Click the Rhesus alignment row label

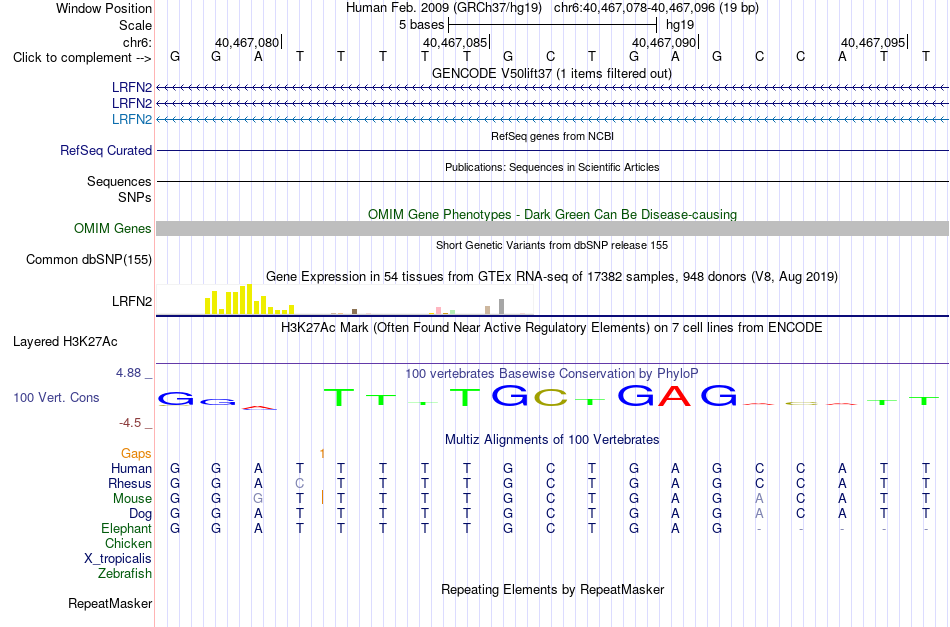pyautogui.click(x=130, y=483)
